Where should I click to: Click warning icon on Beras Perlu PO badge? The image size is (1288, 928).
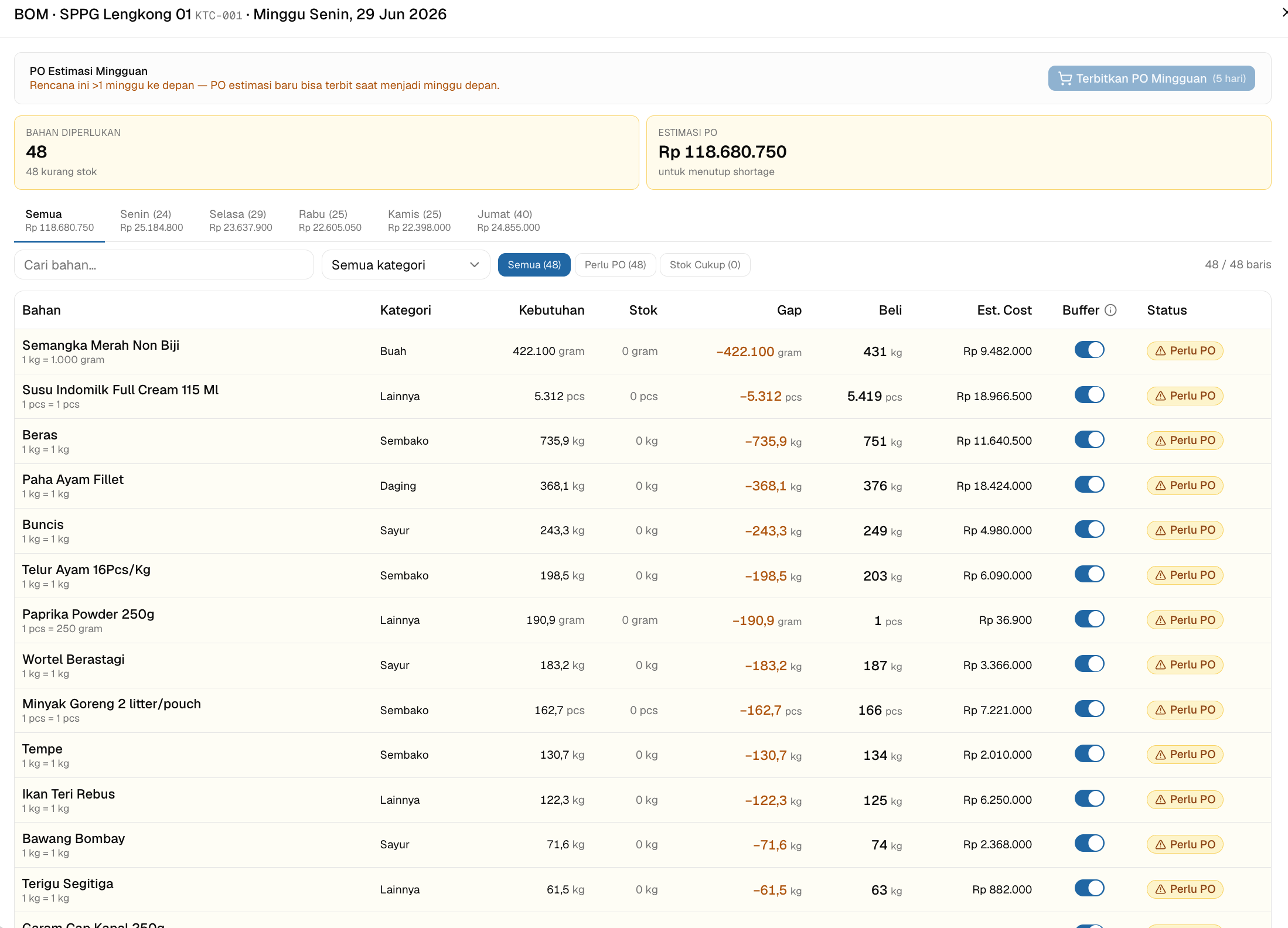tap(1160, 441)
